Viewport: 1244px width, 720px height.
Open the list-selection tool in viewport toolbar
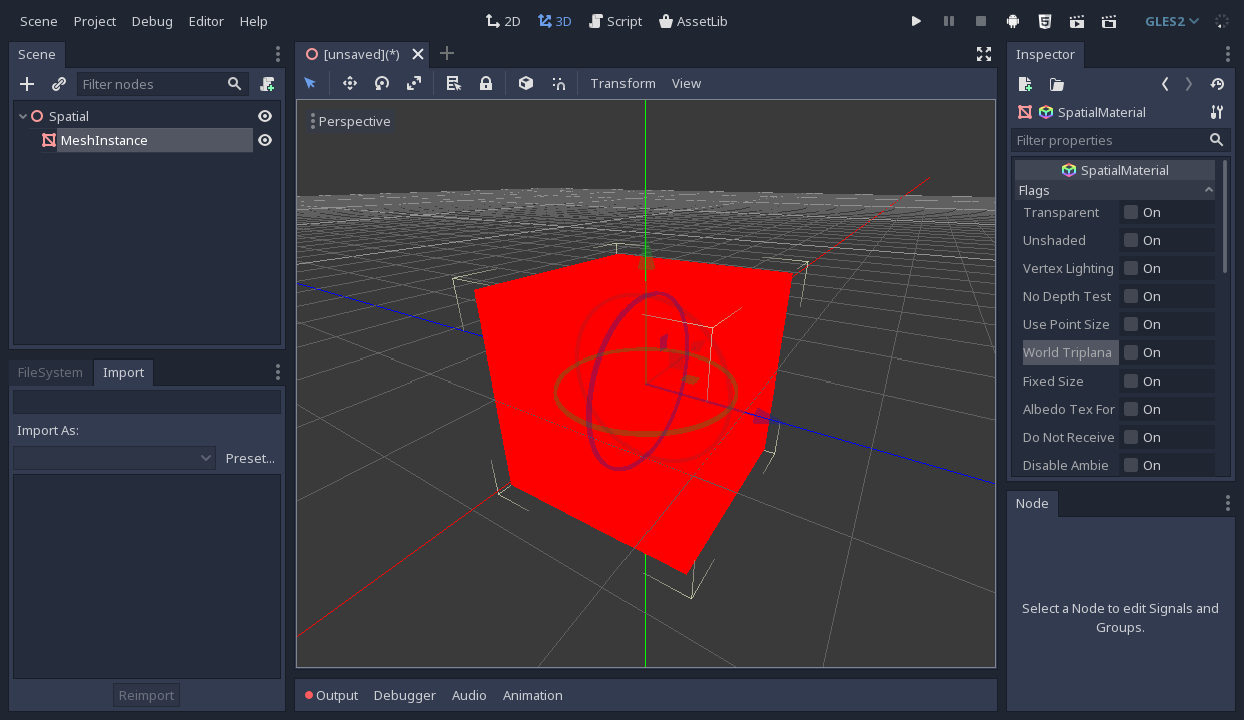[454, 83]
